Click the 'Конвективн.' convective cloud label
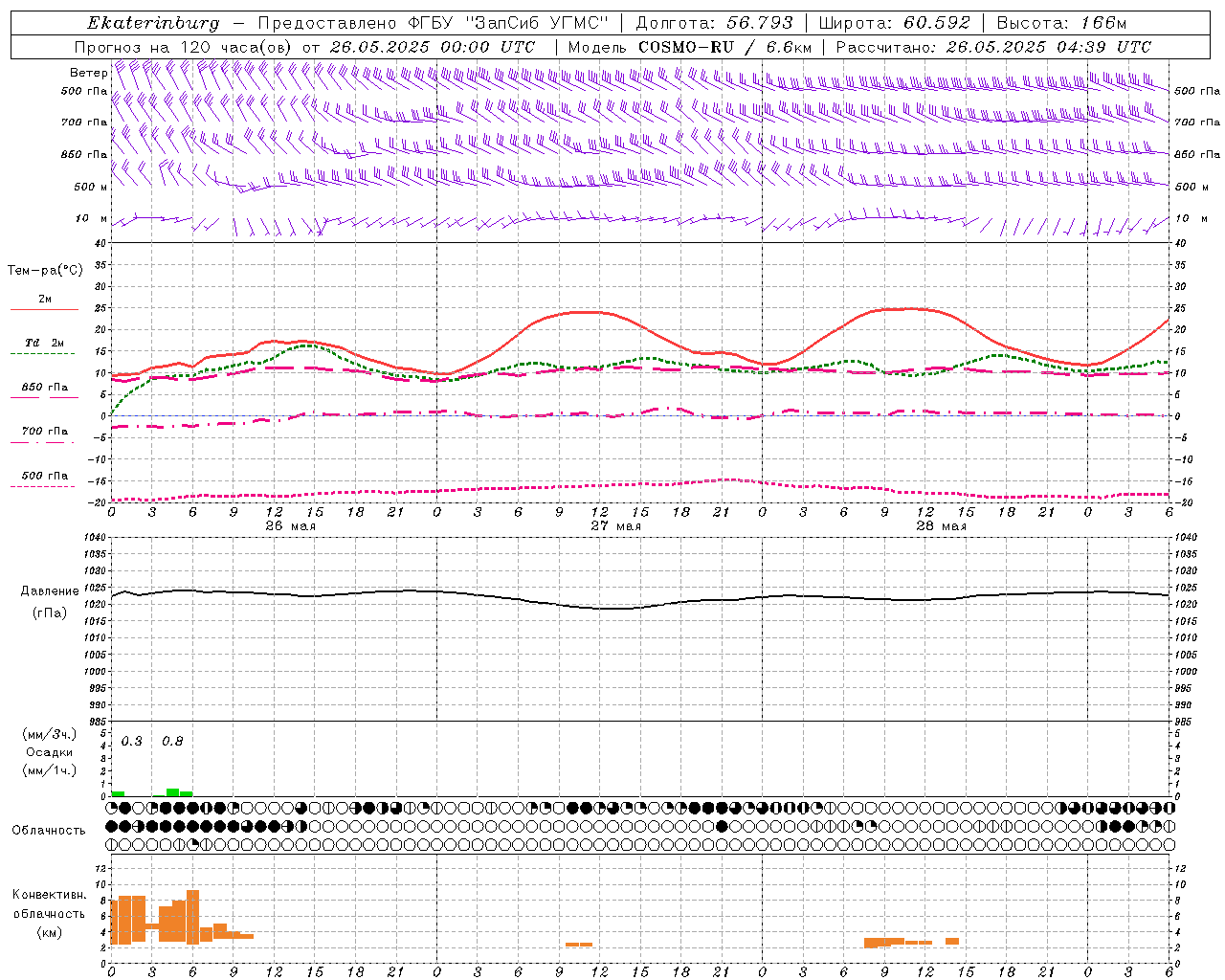 click(50, 895)
